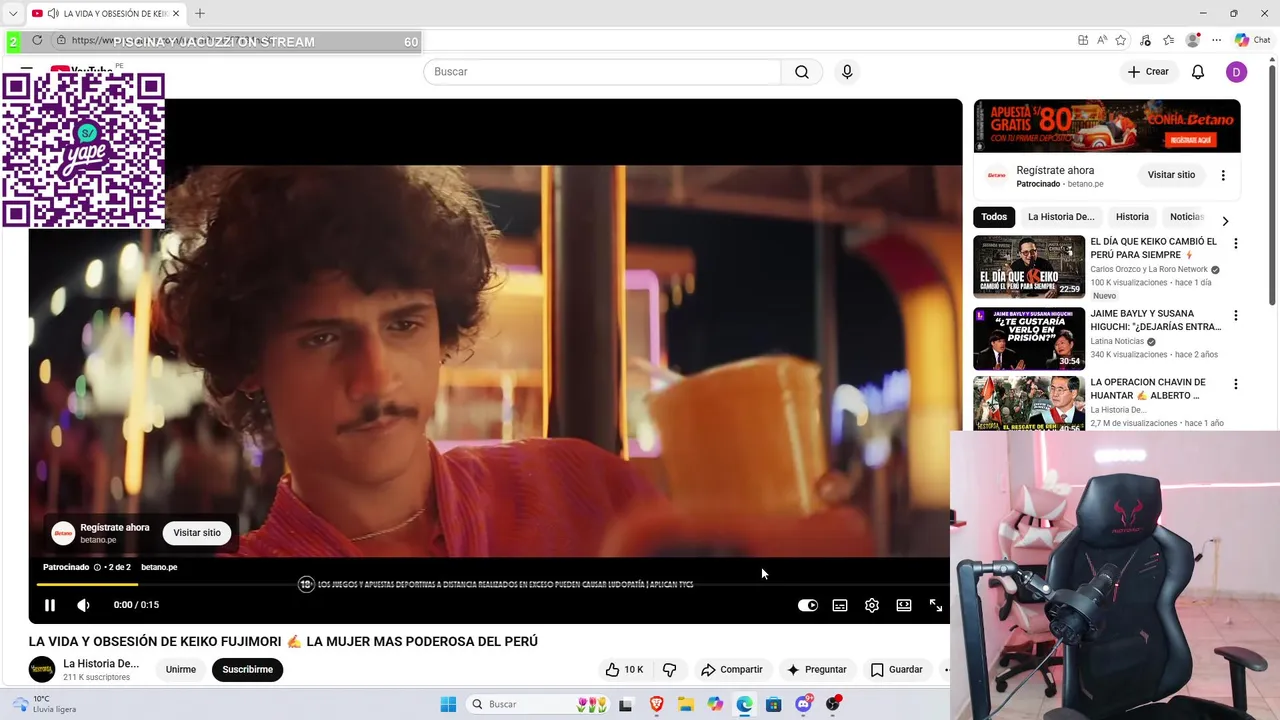The height and width of the screenshot is (720, 1280).
Task: Click the Compartir button
Action: (x=732, y=669)
